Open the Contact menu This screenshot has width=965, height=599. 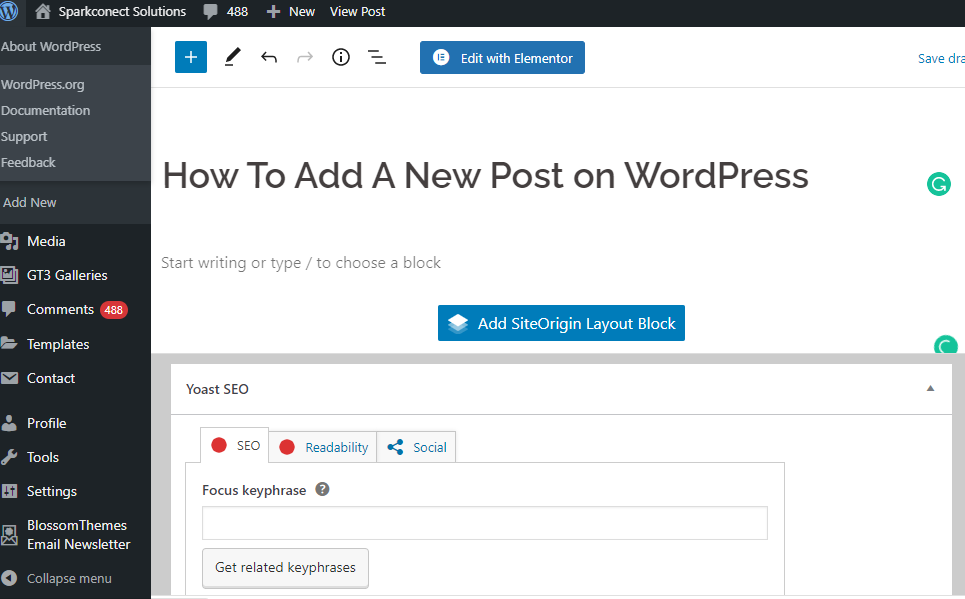pyautogui.click(x=51, y=379)
